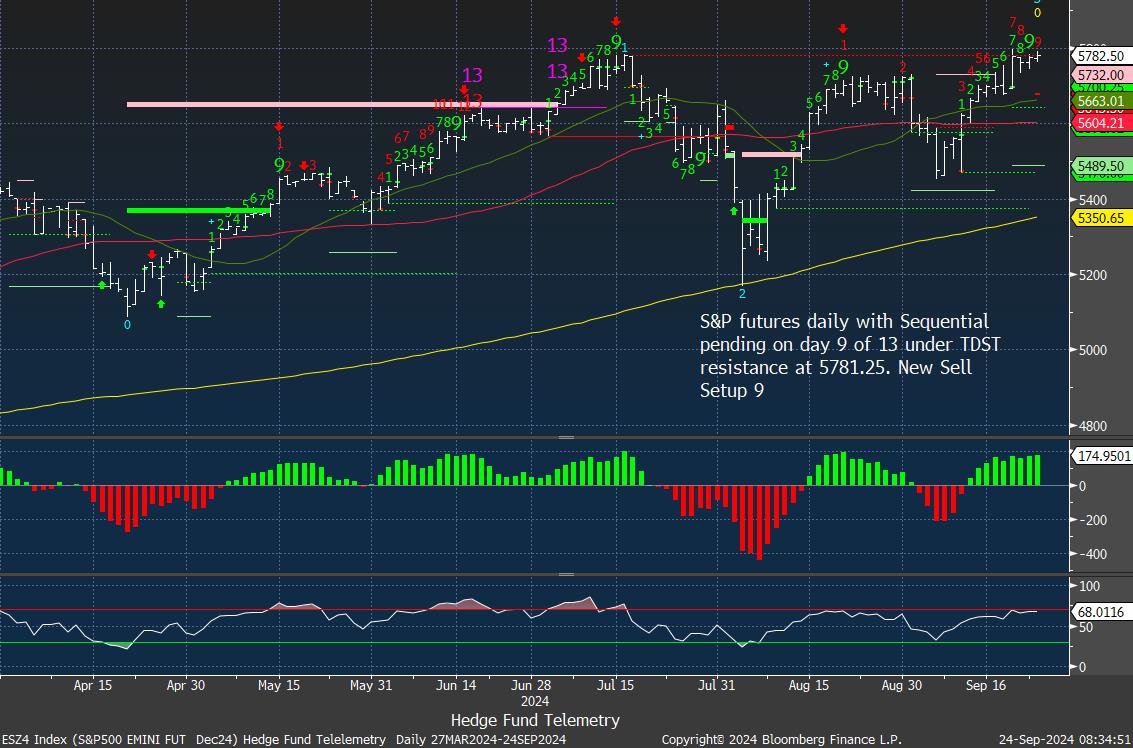Click the Aug 30 date label
The height and width of the screenshot is (748, 1133).
(x=902, y=686)
